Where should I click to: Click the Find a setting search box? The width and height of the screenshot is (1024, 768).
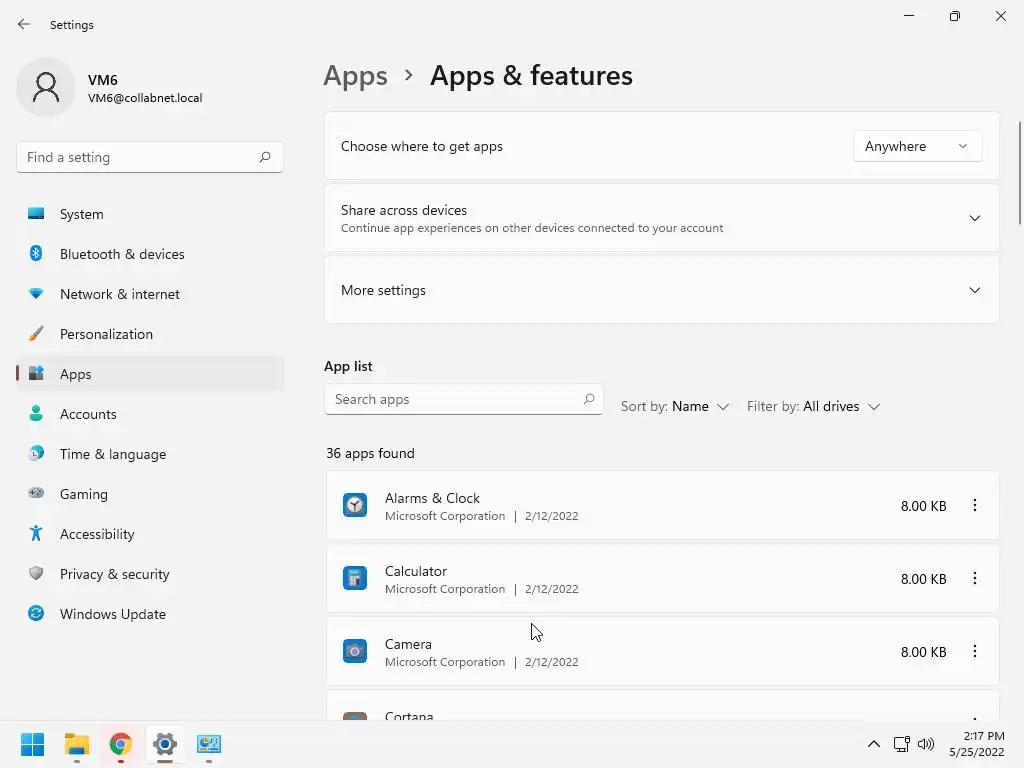(138, 157)
